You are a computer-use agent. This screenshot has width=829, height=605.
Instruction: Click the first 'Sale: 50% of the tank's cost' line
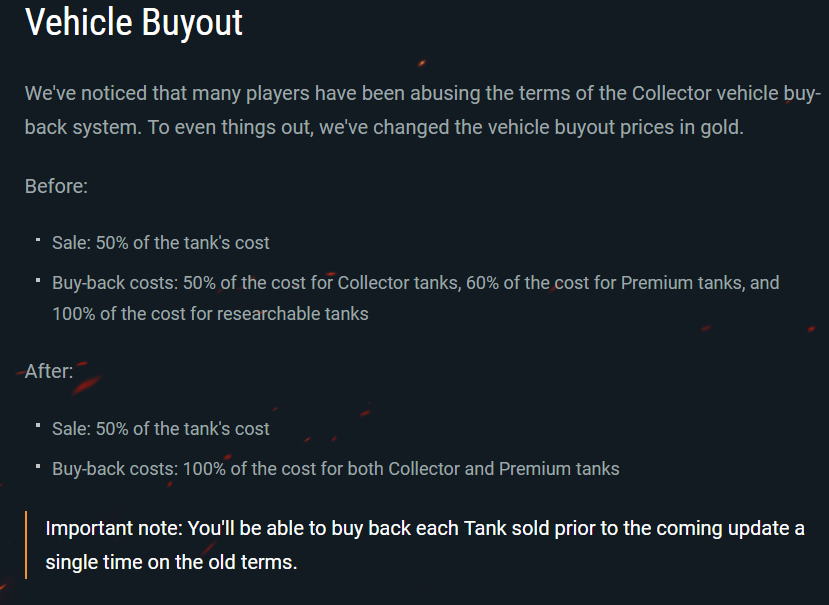161,243
